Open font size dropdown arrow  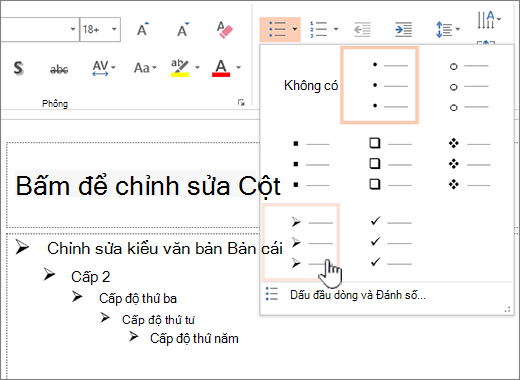click(114, 29)
